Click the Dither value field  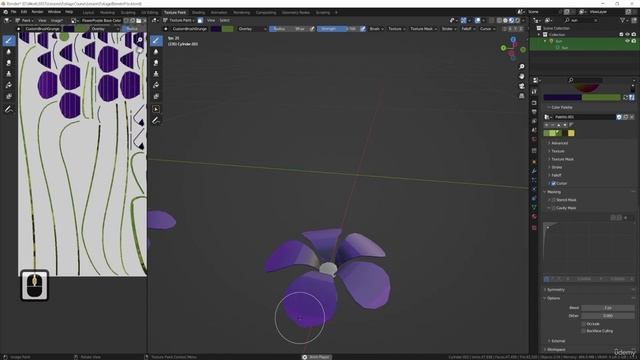pos(608,316)
